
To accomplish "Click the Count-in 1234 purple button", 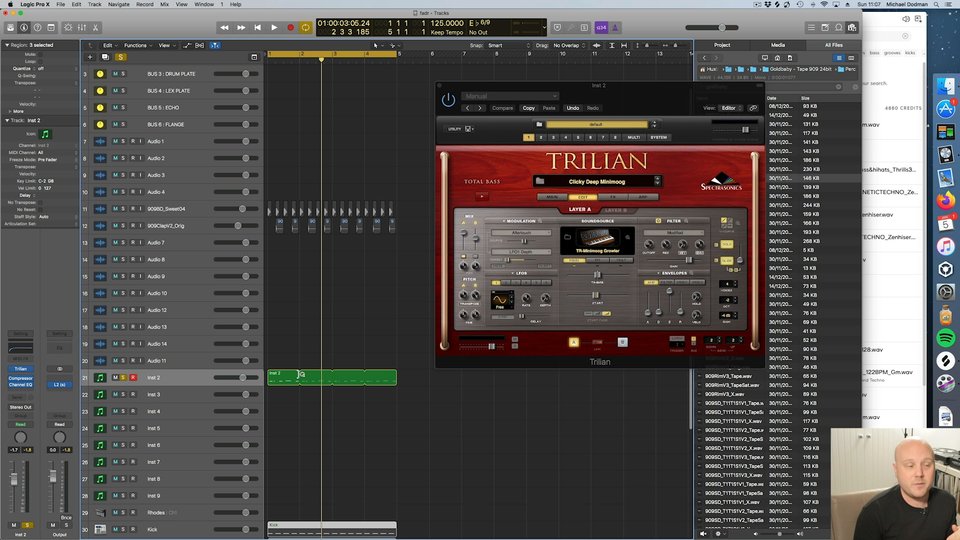I will [x=601, y=28].
